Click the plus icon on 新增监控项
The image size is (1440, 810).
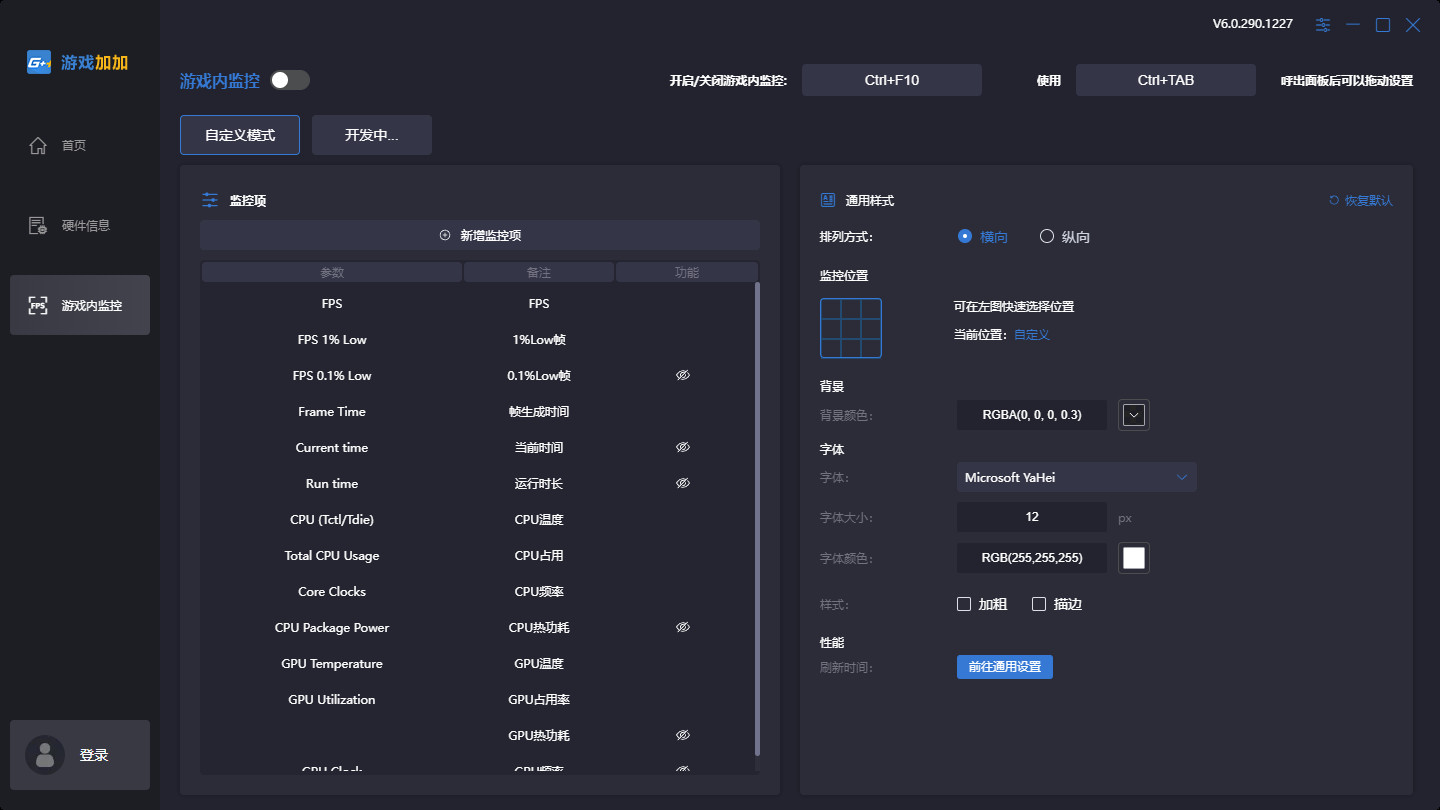pyautogui.click(x=445, y=236)
